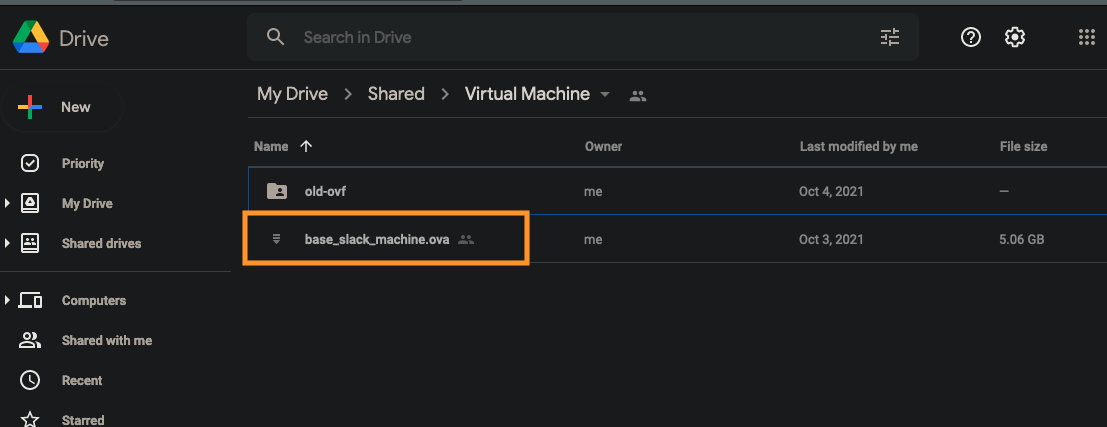Screen dimensions: 1107x427
Task: Click the File size column header
Action: 1023,146
